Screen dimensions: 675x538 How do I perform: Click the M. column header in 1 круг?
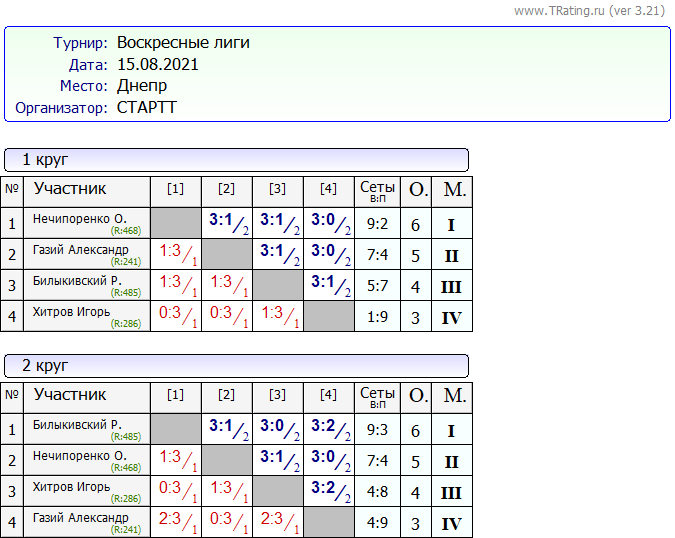tap(454, 189)
